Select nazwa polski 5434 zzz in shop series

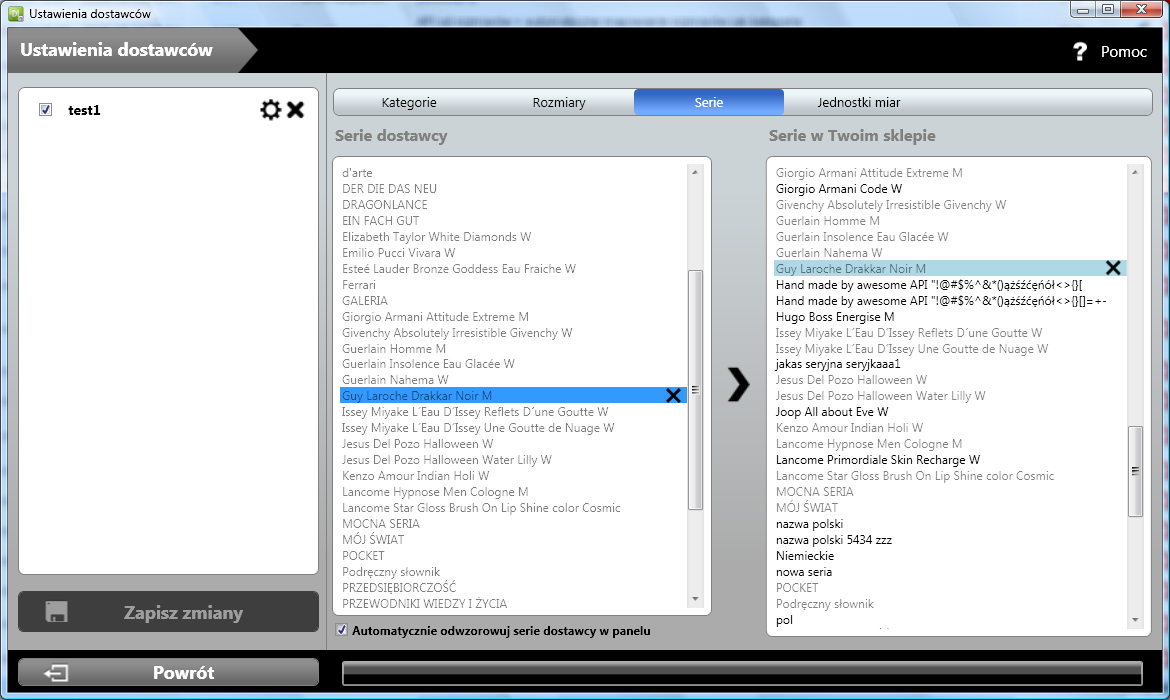pyautogui.click(x=950, y=540)
